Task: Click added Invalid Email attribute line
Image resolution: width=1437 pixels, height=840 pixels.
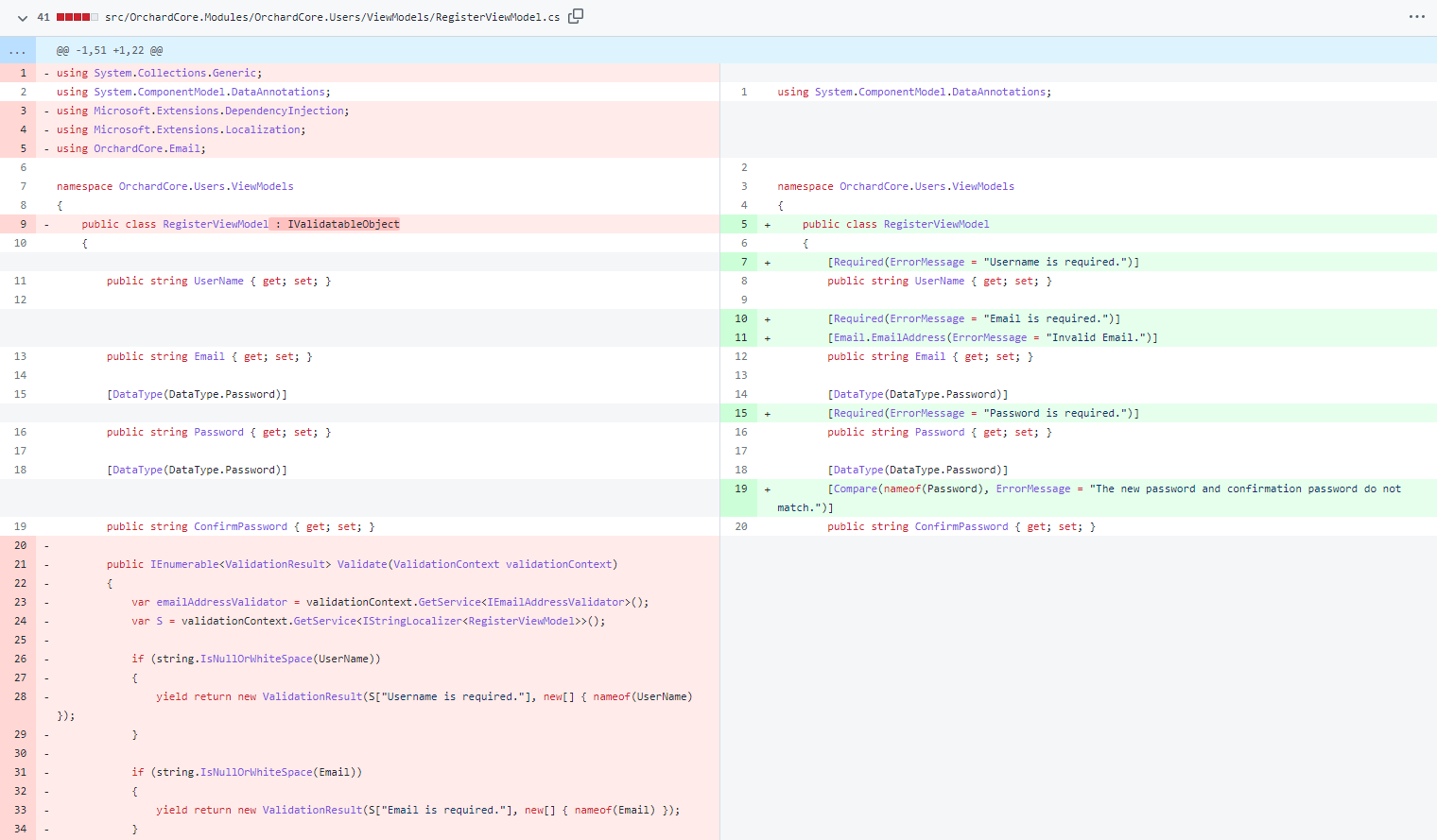Action: (x=993, y=337)
